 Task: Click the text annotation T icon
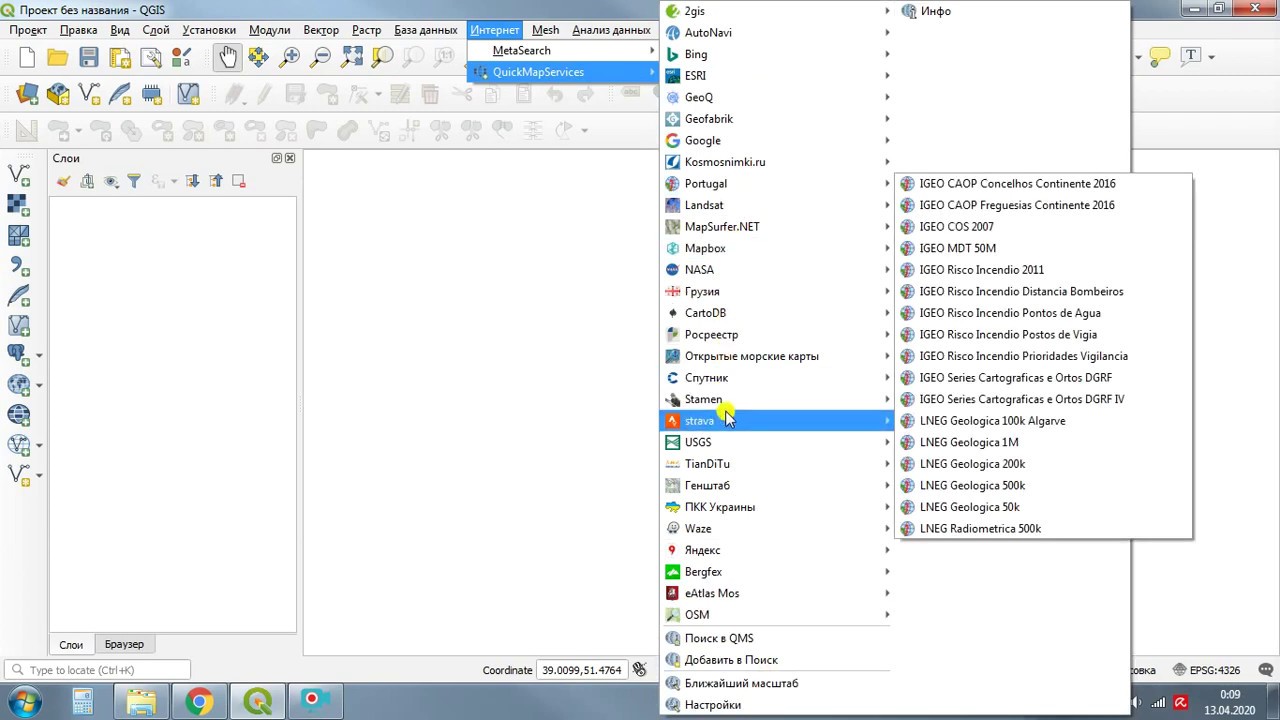tap(1190, 56)
